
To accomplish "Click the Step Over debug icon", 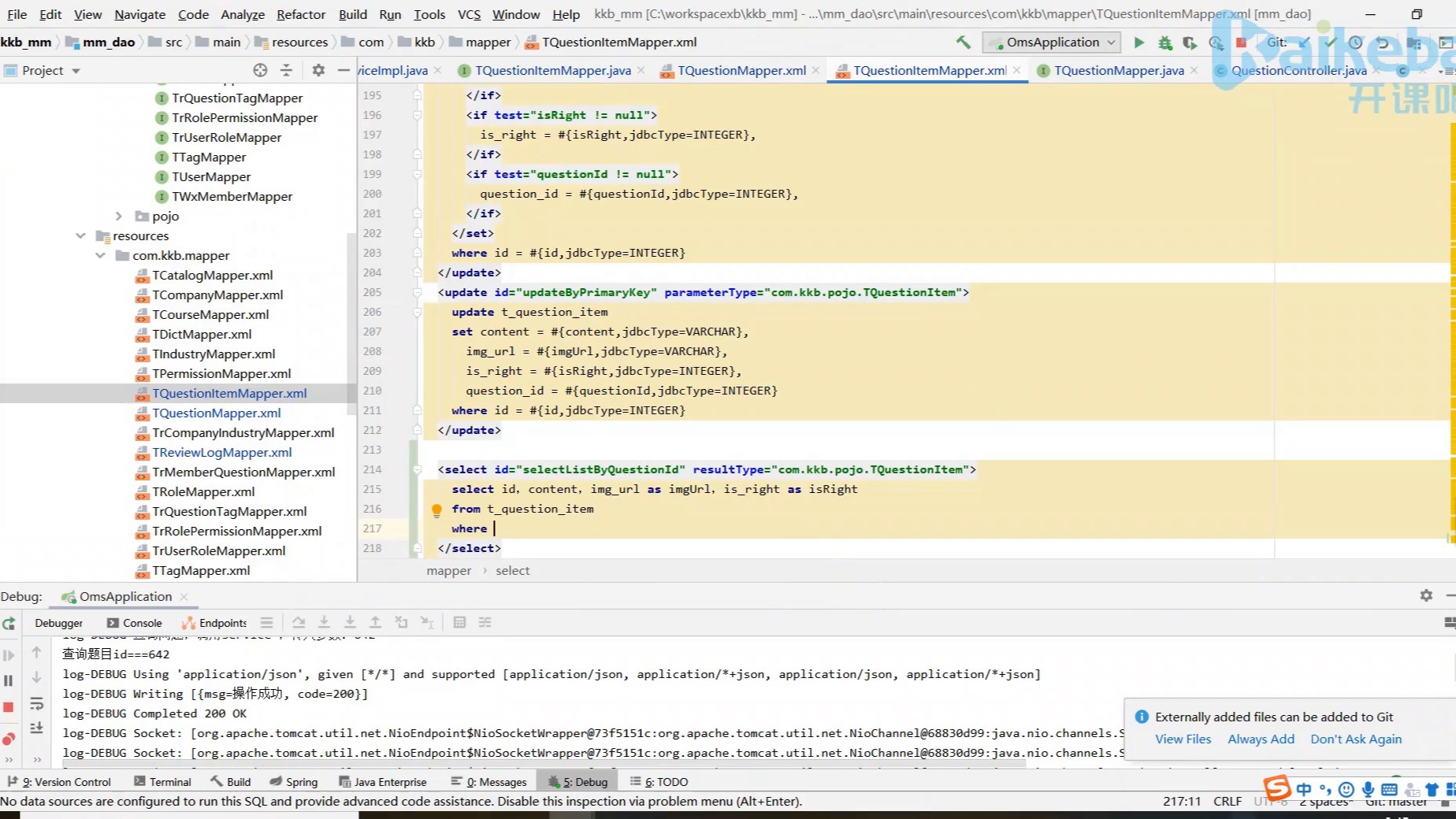I will [299, 622].
